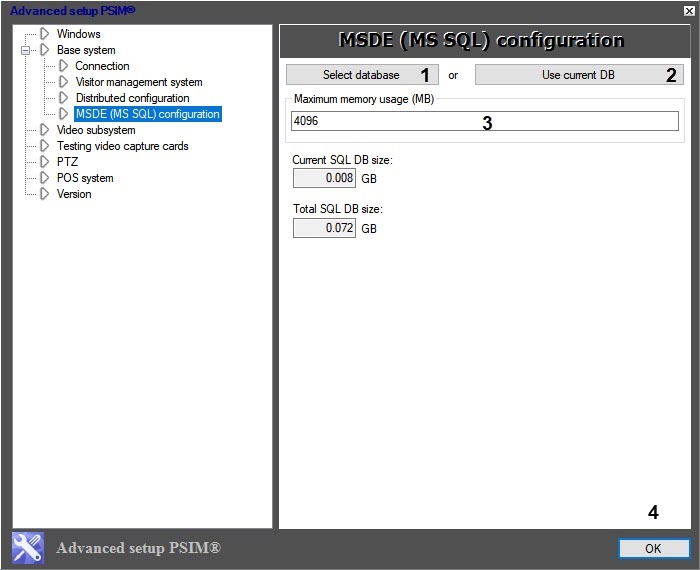700x570 pixels.
Task: Click the POS system arrow icon
Action: click(45, 178)
